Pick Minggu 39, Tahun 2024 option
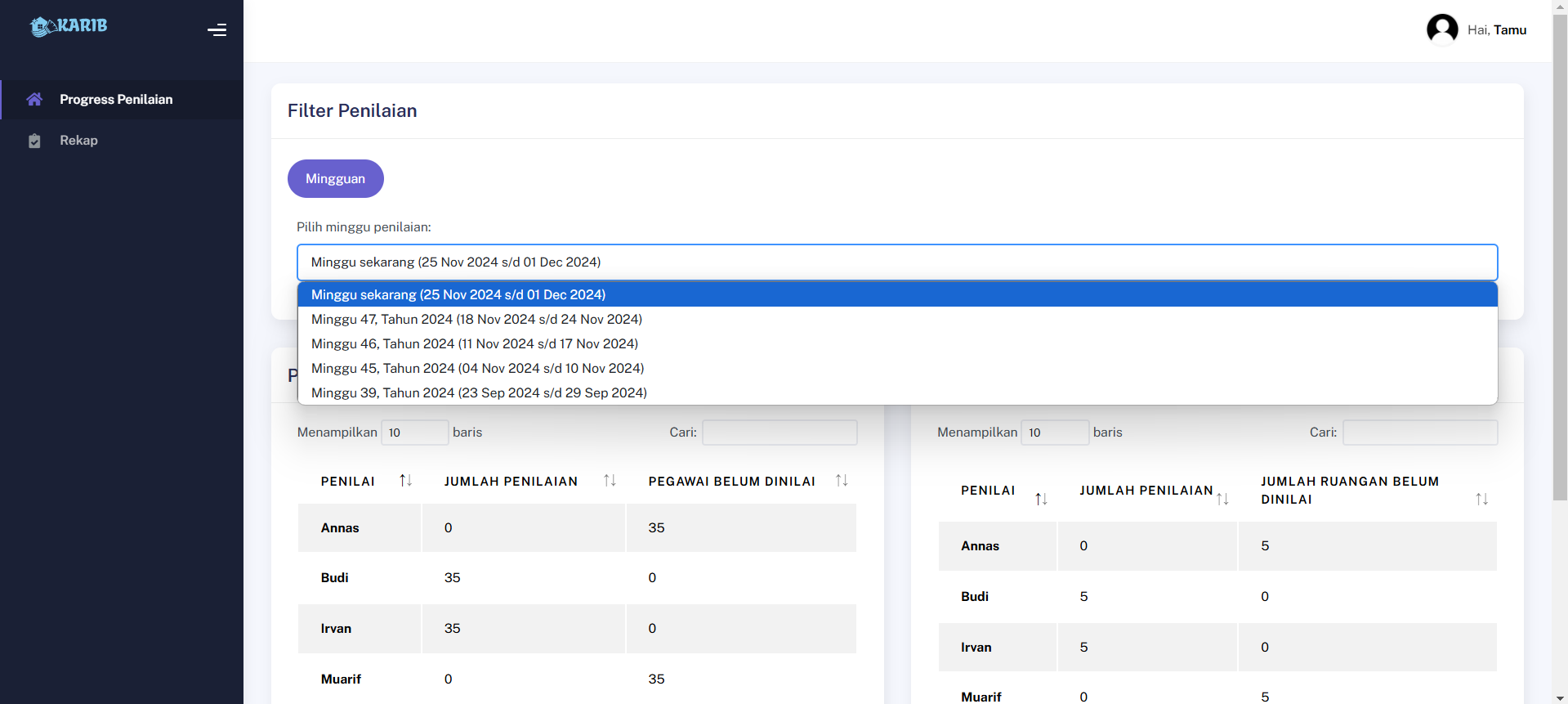 tap(479, 392)
